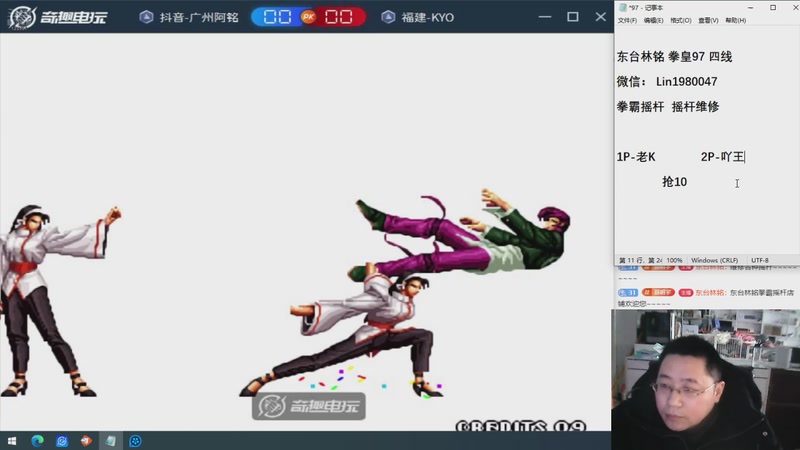
Task: Click the streamer webcam feed
Action: tap(706, 380)
